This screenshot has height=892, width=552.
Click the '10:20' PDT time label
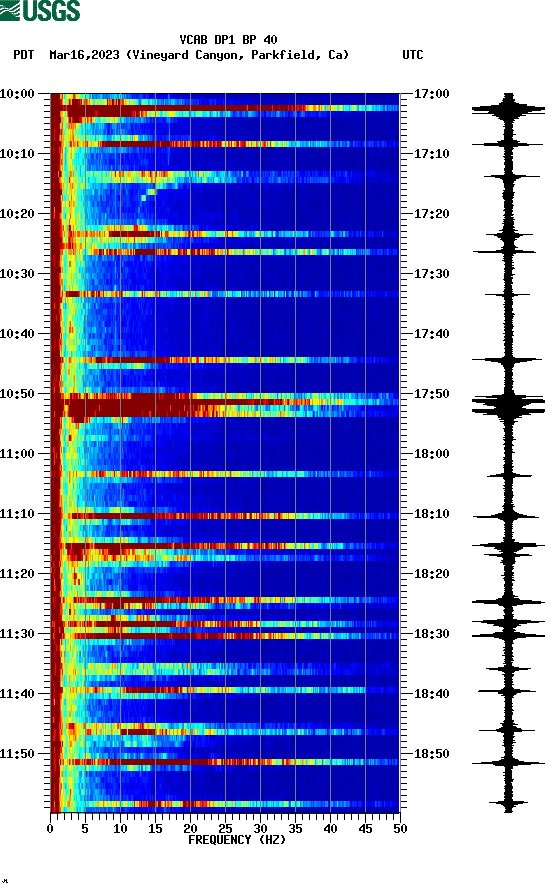17,213
